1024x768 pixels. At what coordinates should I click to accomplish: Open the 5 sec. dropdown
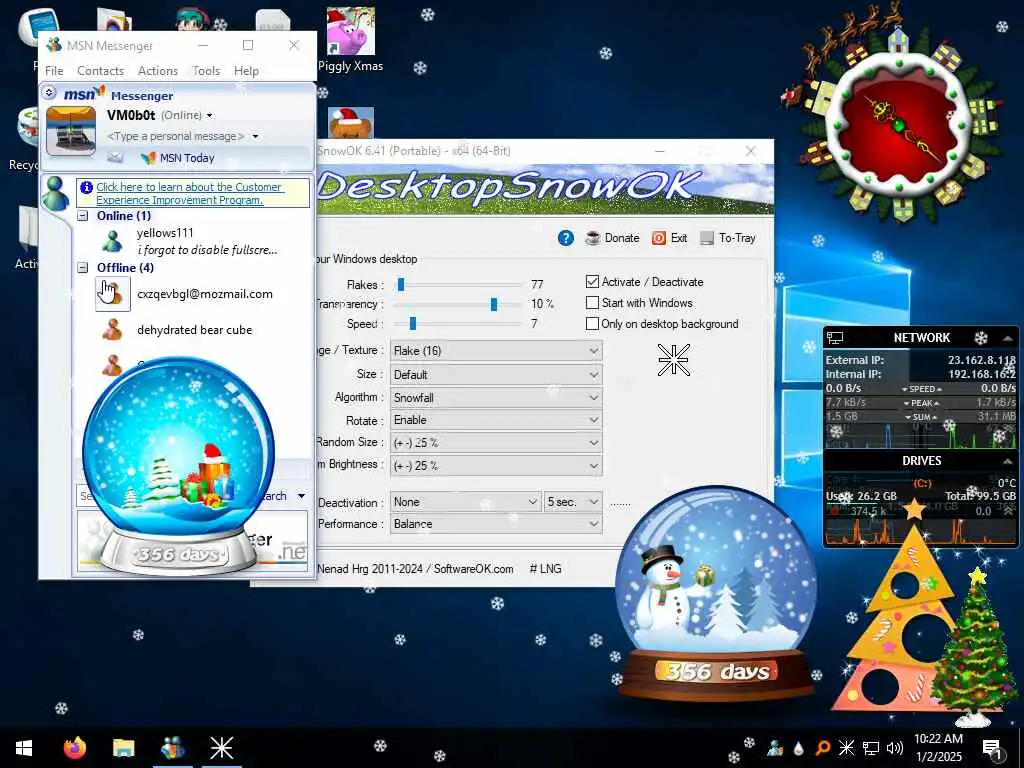click(573, 502)
